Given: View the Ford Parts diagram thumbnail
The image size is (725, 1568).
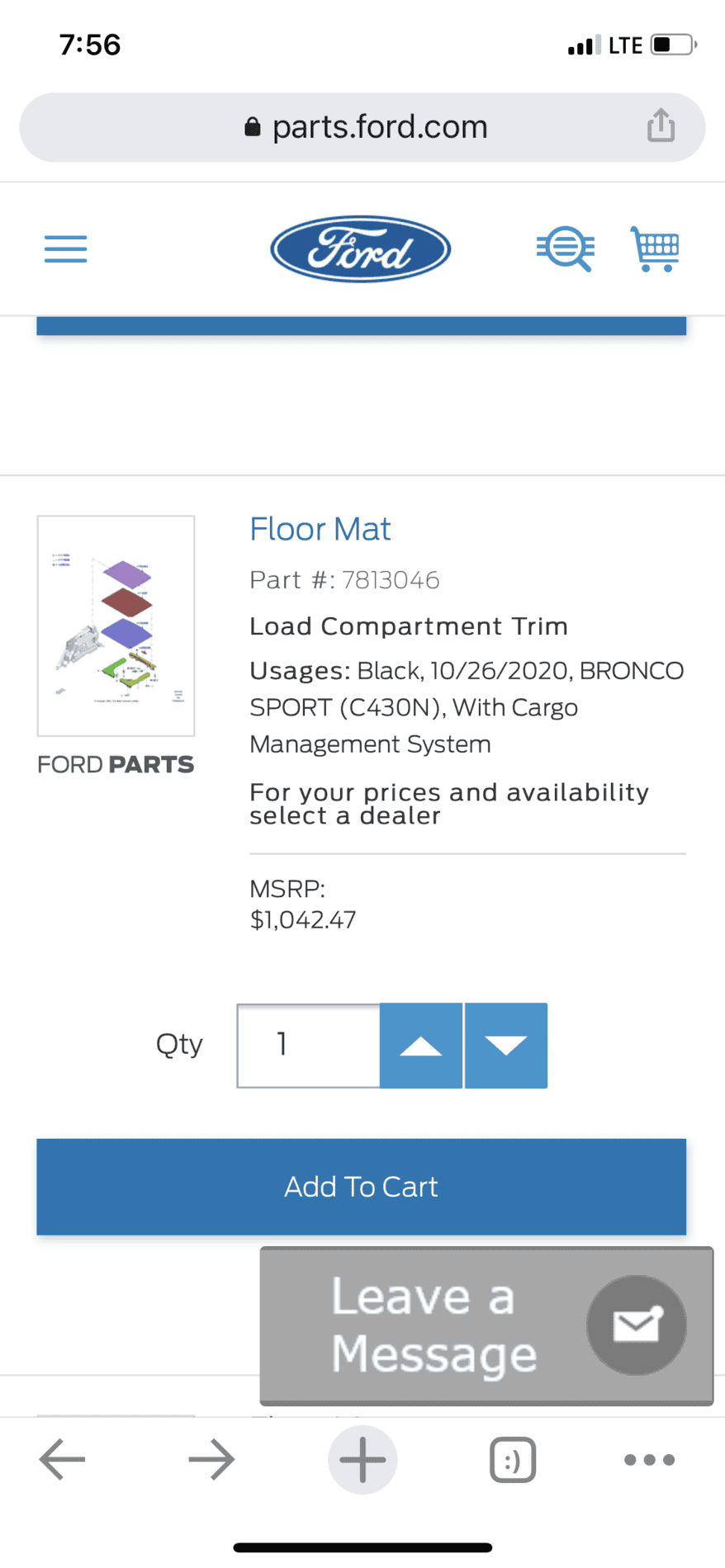Looking at the screenshot, I should point(116,626).
